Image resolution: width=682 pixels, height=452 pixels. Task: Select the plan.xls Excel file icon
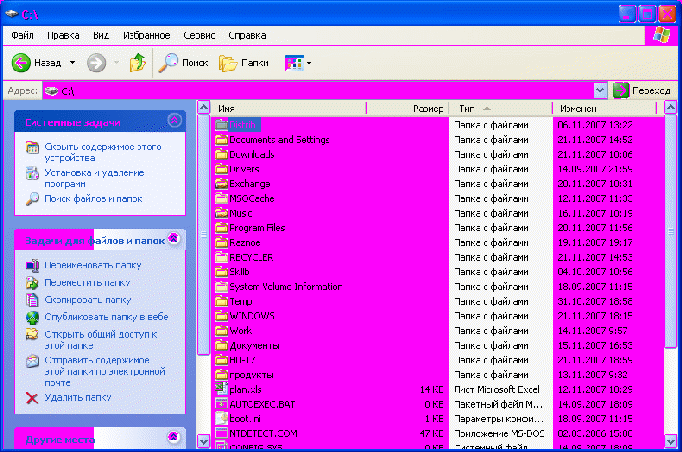coord(221,388)
